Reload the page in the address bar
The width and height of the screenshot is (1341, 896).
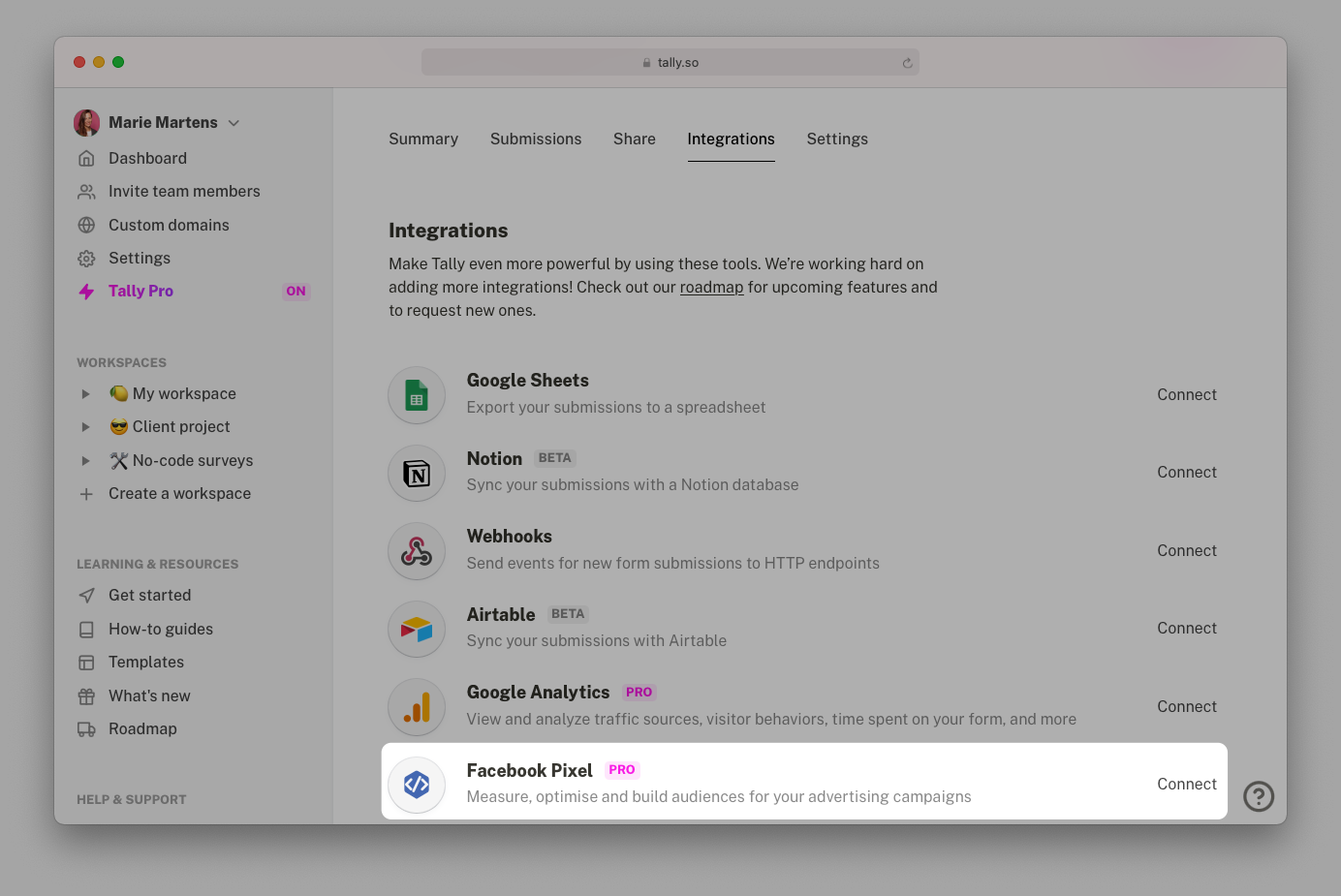tap(907, 63)
